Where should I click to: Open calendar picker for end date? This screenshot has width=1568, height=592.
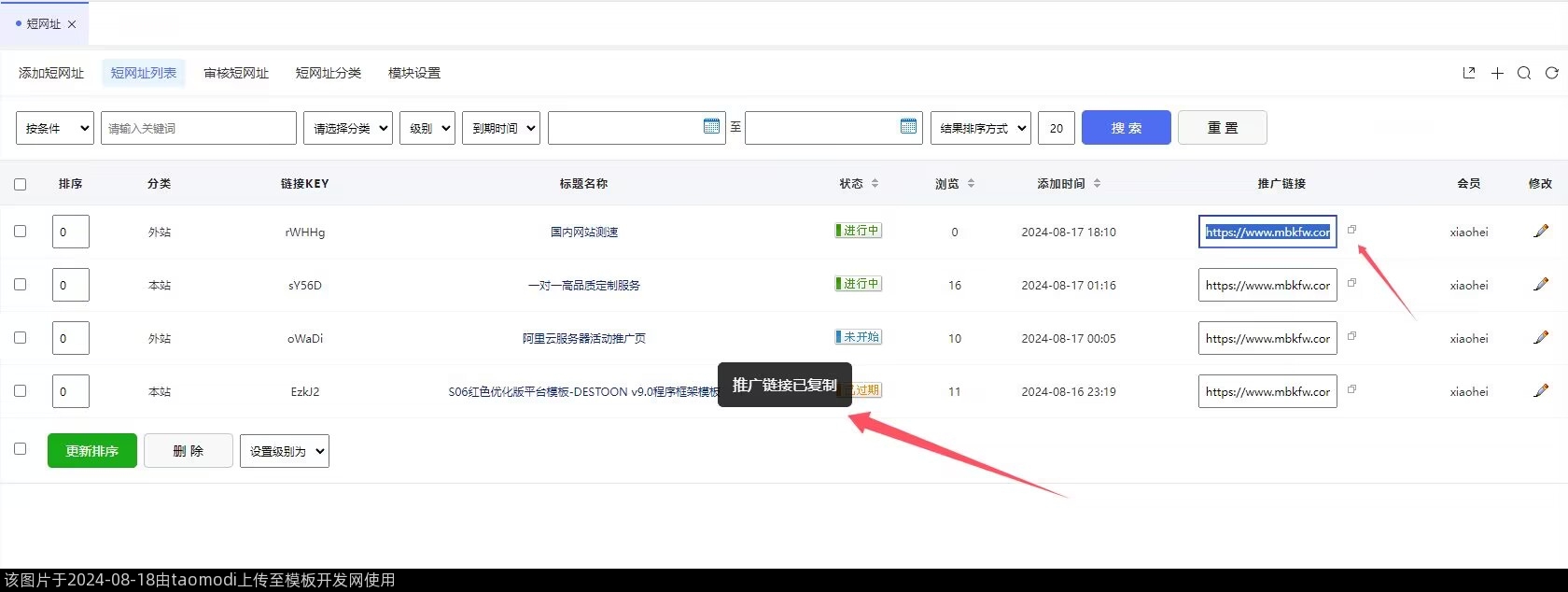[908, 127]
